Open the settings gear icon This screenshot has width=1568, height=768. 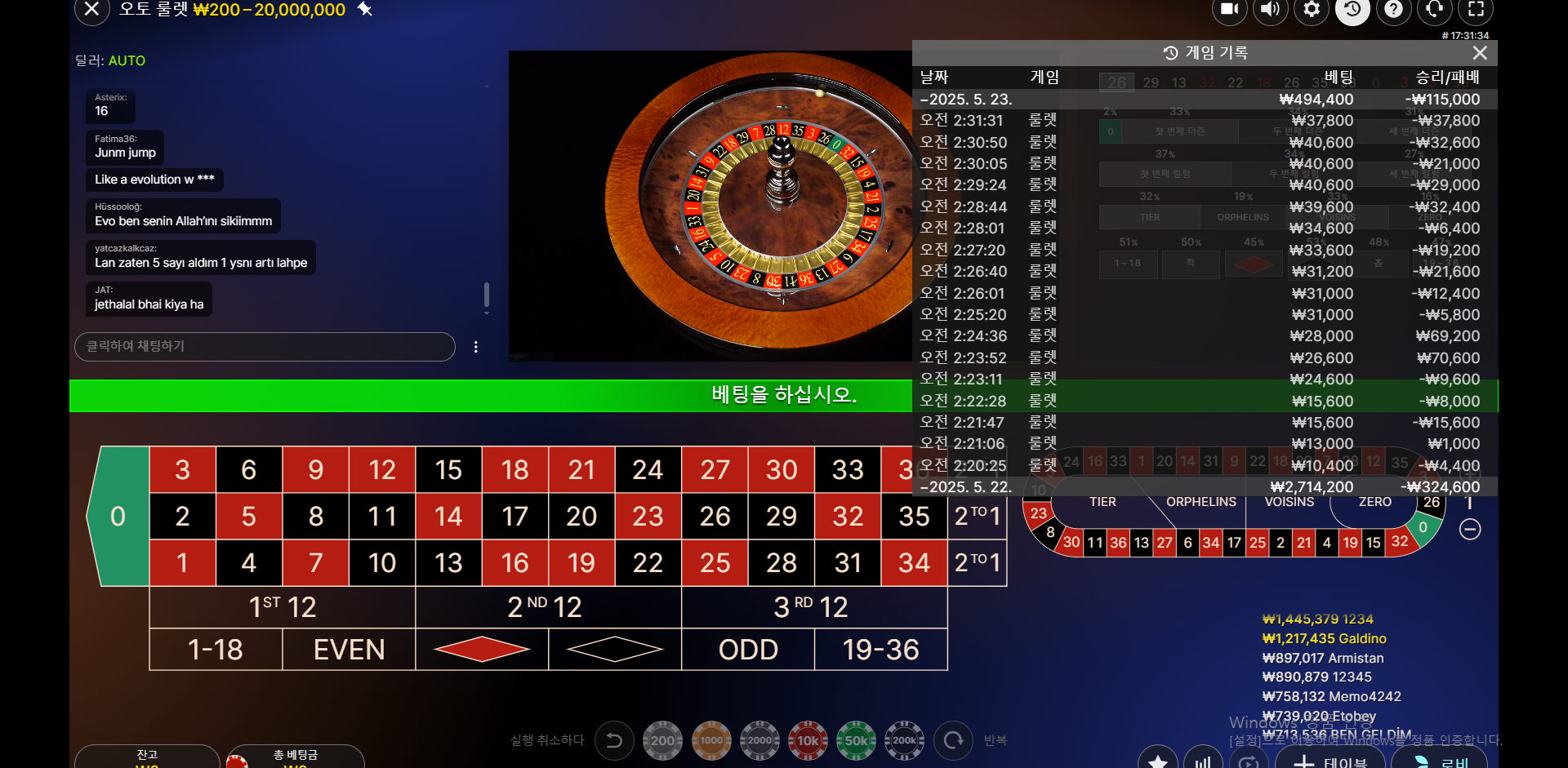tap(1312, 9)
